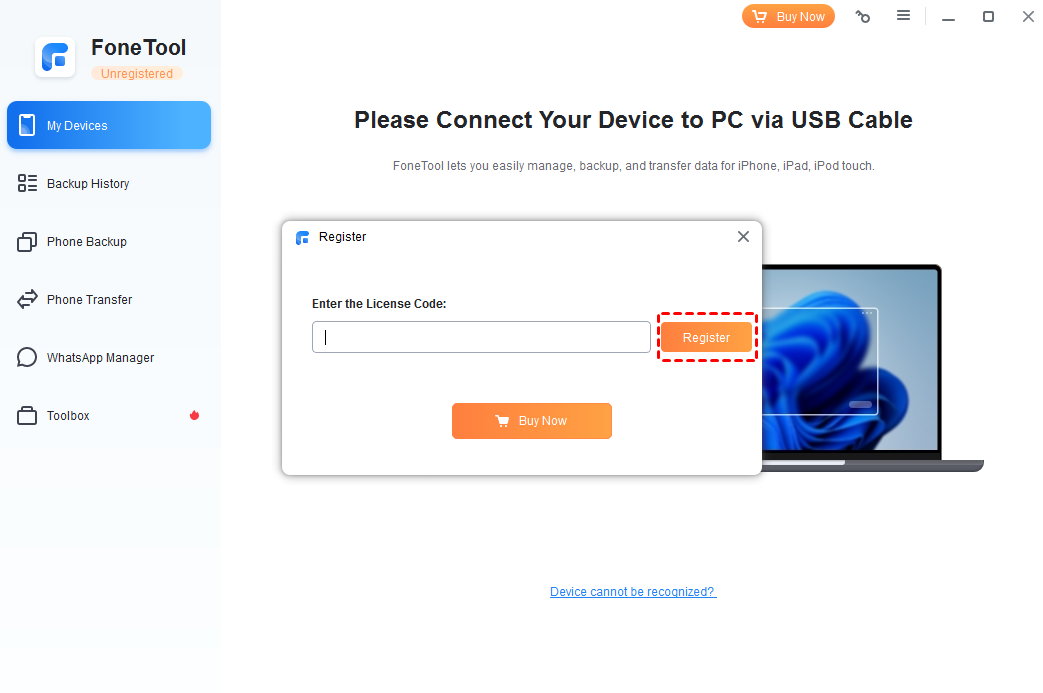
Task: Click the My Devices phone icon
Action: (27, 125)
